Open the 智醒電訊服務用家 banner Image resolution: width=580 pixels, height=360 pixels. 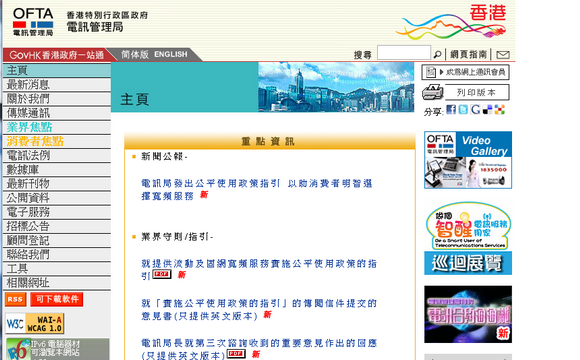(468, 225)
